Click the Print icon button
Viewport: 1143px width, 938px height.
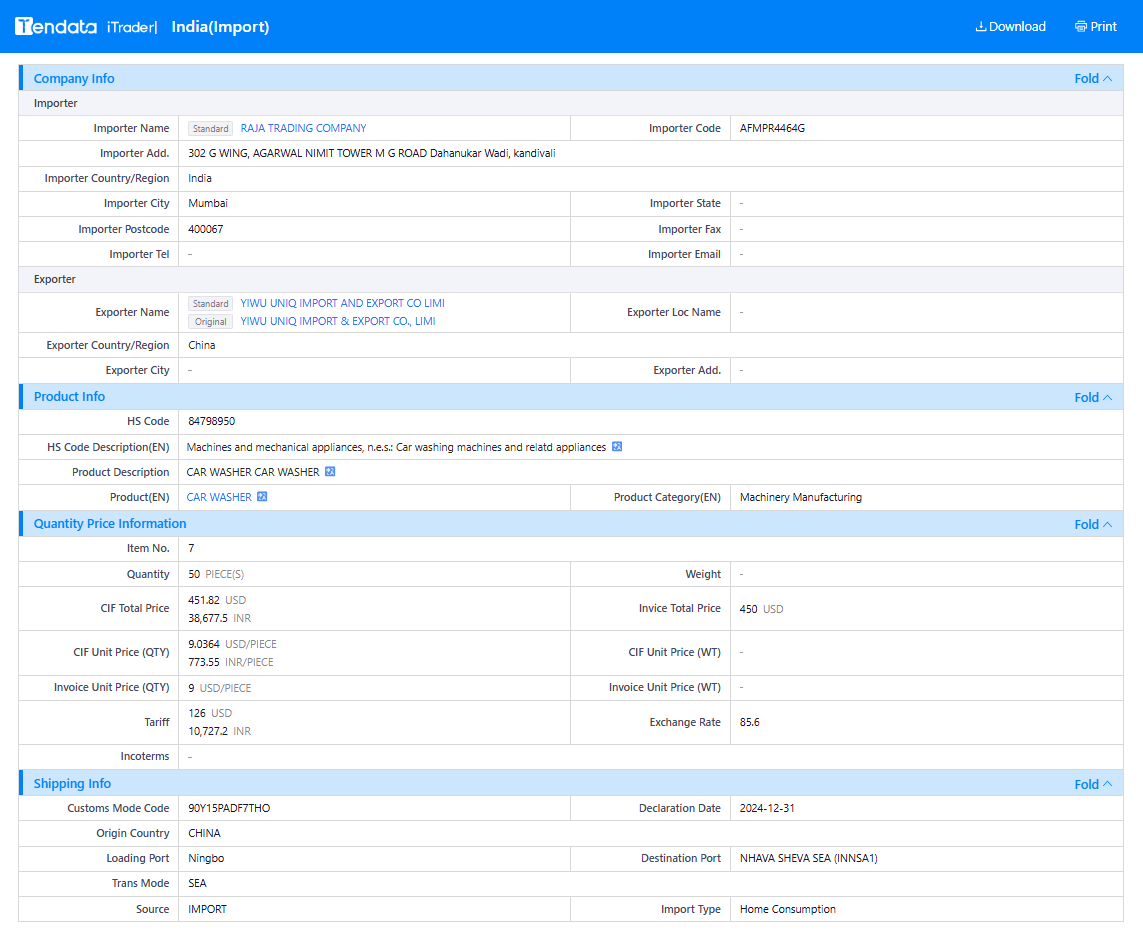tap(1096, 27)
